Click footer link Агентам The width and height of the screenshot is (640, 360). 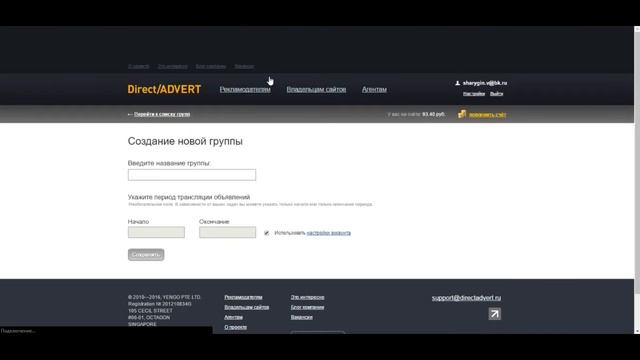(x=233, y=317)
